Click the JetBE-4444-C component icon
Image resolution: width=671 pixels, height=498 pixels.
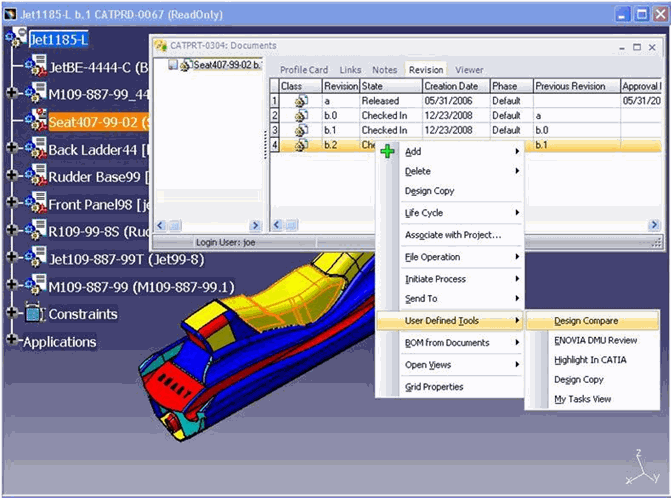[x=36, y=65]
